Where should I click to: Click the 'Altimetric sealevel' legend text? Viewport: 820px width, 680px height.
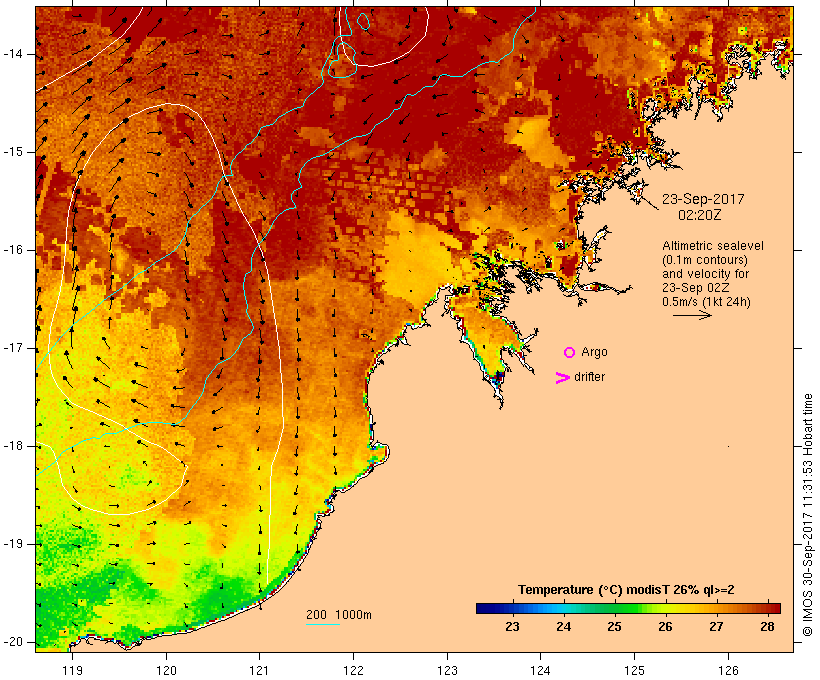coord(713,246)
